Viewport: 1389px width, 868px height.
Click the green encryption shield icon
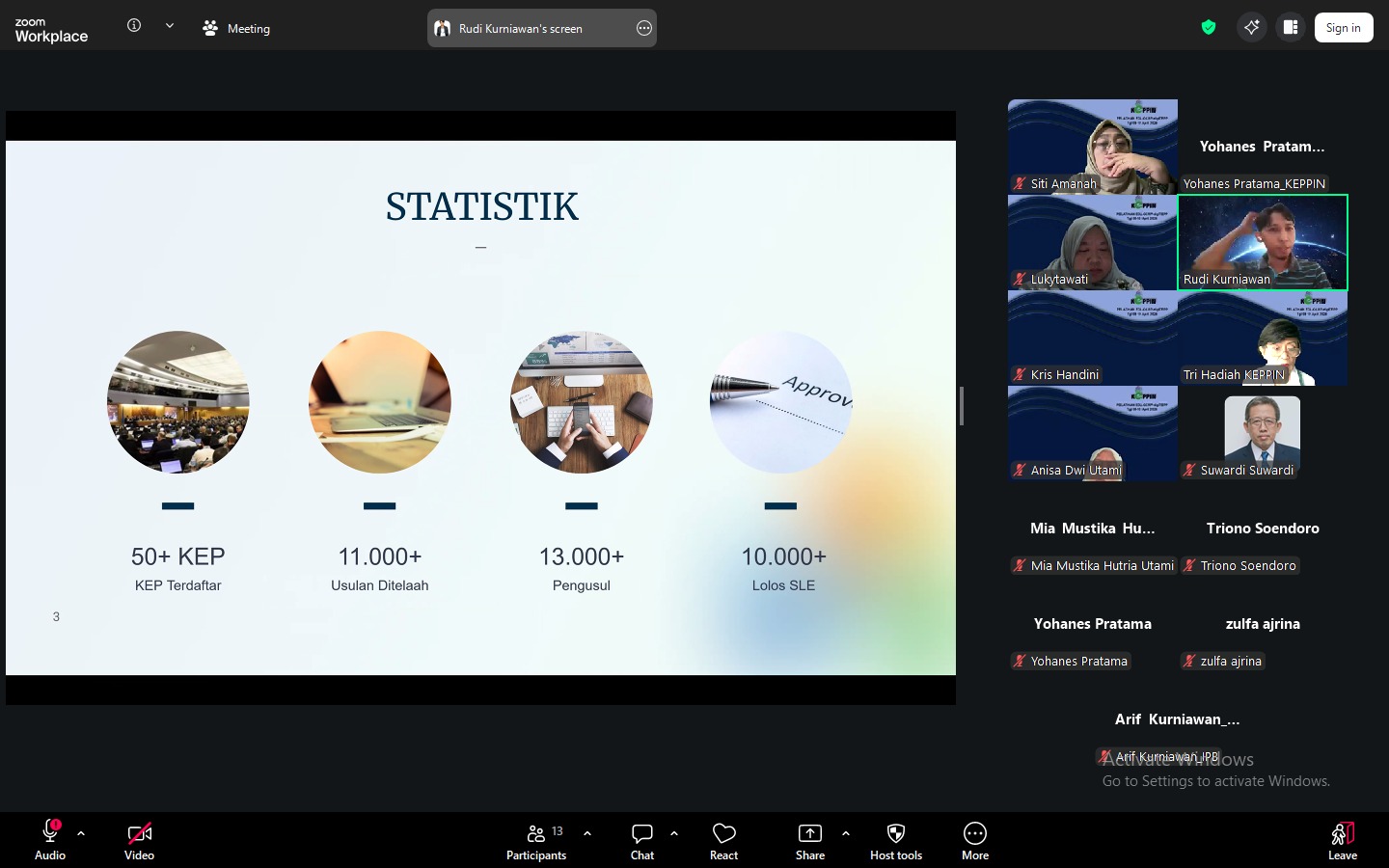pos(1208,27)
